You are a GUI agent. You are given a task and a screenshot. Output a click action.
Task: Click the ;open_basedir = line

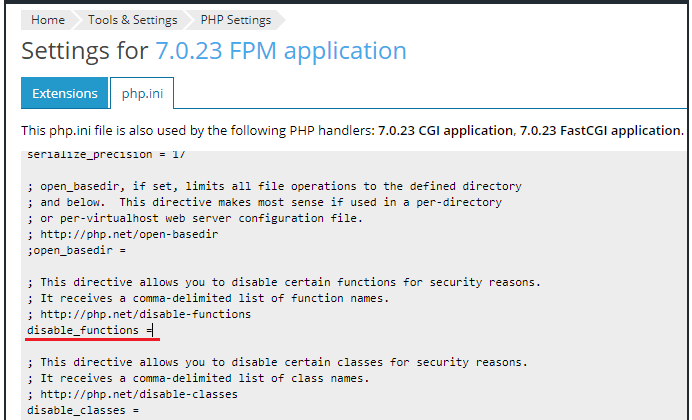coord(76,250)
